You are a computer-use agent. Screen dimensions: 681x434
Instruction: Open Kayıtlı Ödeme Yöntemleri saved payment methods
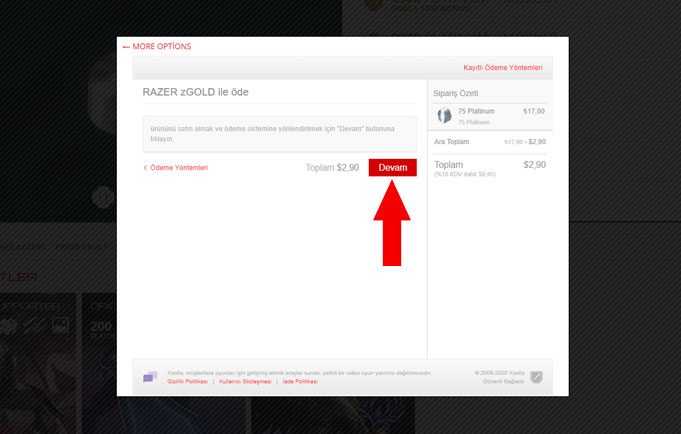[x=502, y=68]
